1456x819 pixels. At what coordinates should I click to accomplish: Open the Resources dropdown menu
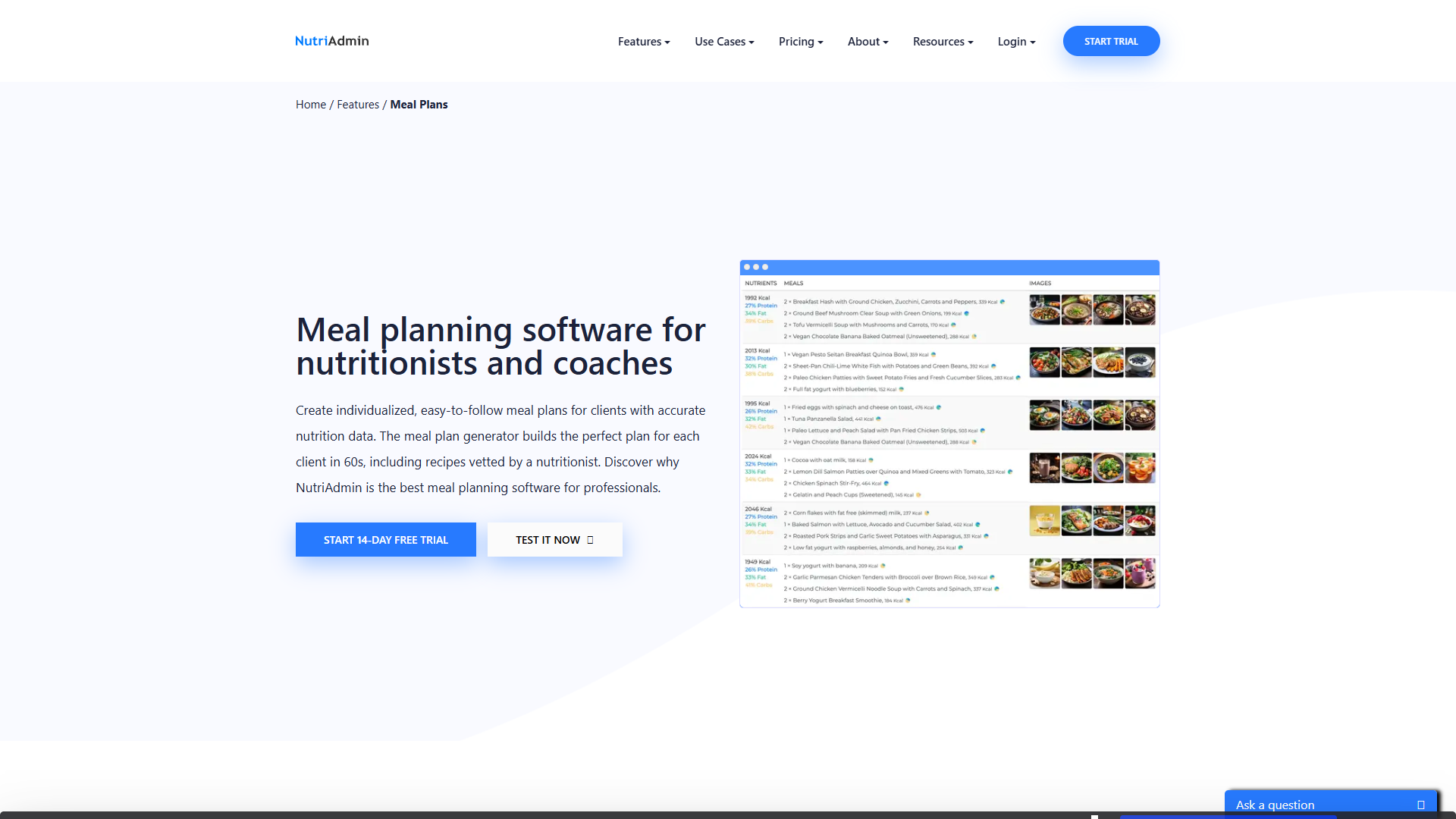[x=943, y=42]
